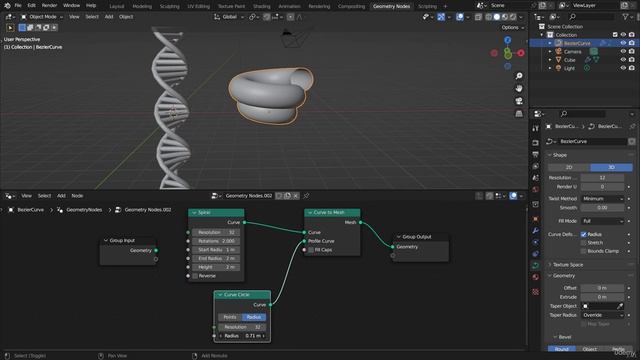This screenshot has width=640, height=360.
Task: Click the Blender logo icon in the menu bar
Action: point(7,6)
